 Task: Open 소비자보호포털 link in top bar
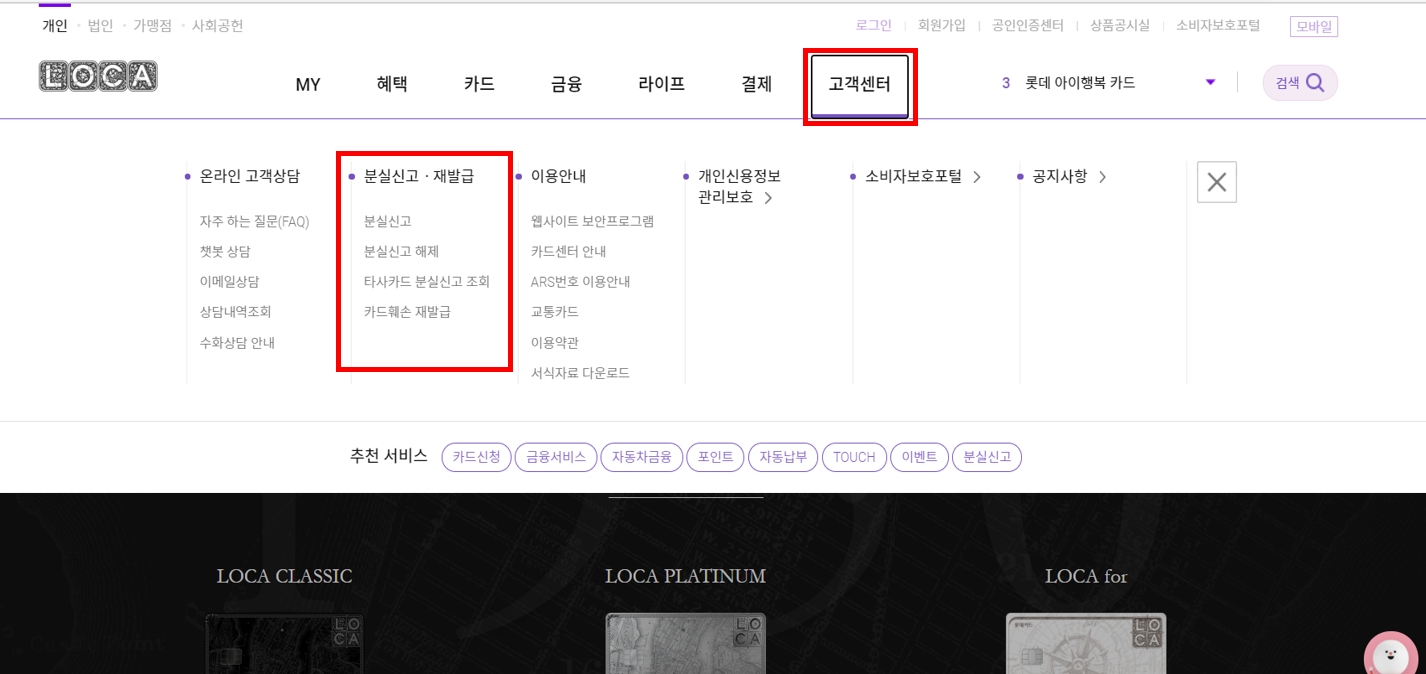(1218, 26)
